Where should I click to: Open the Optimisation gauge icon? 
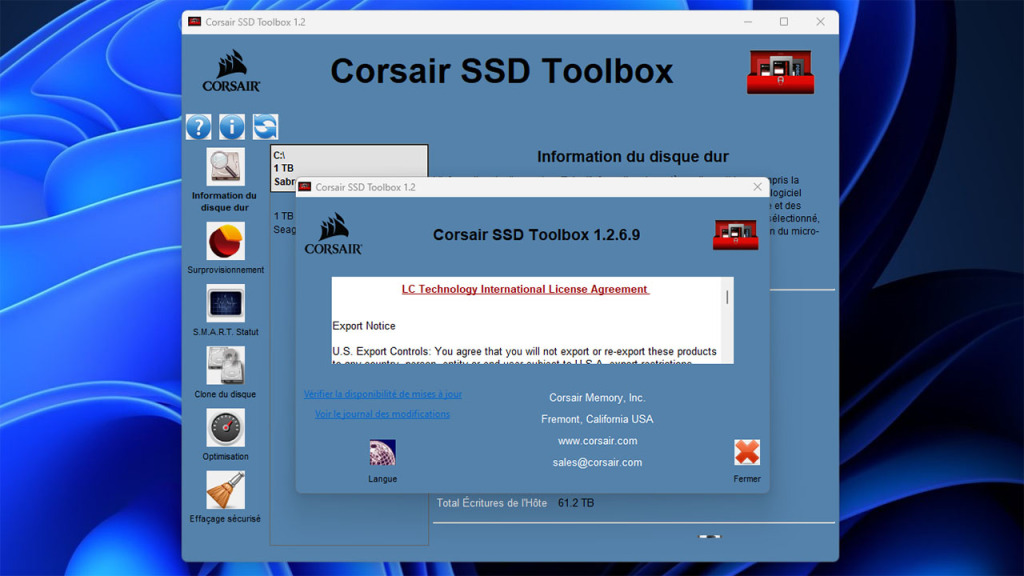pos(225,428)
